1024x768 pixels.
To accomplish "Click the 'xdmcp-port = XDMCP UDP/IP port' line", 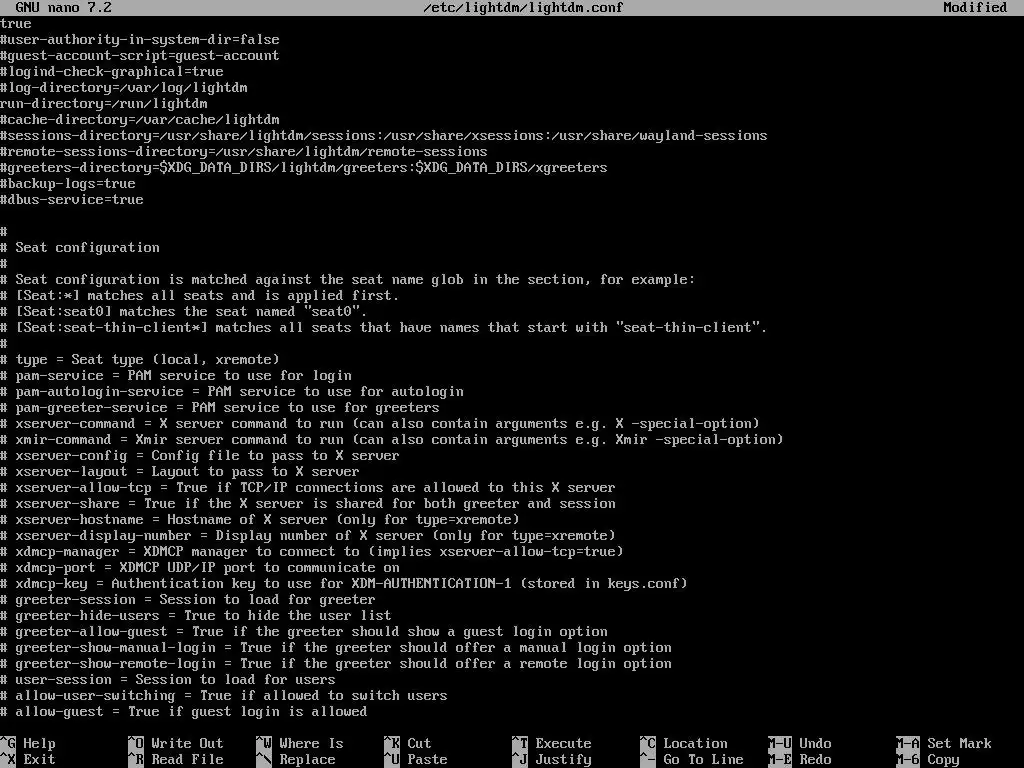I will 200,568.
